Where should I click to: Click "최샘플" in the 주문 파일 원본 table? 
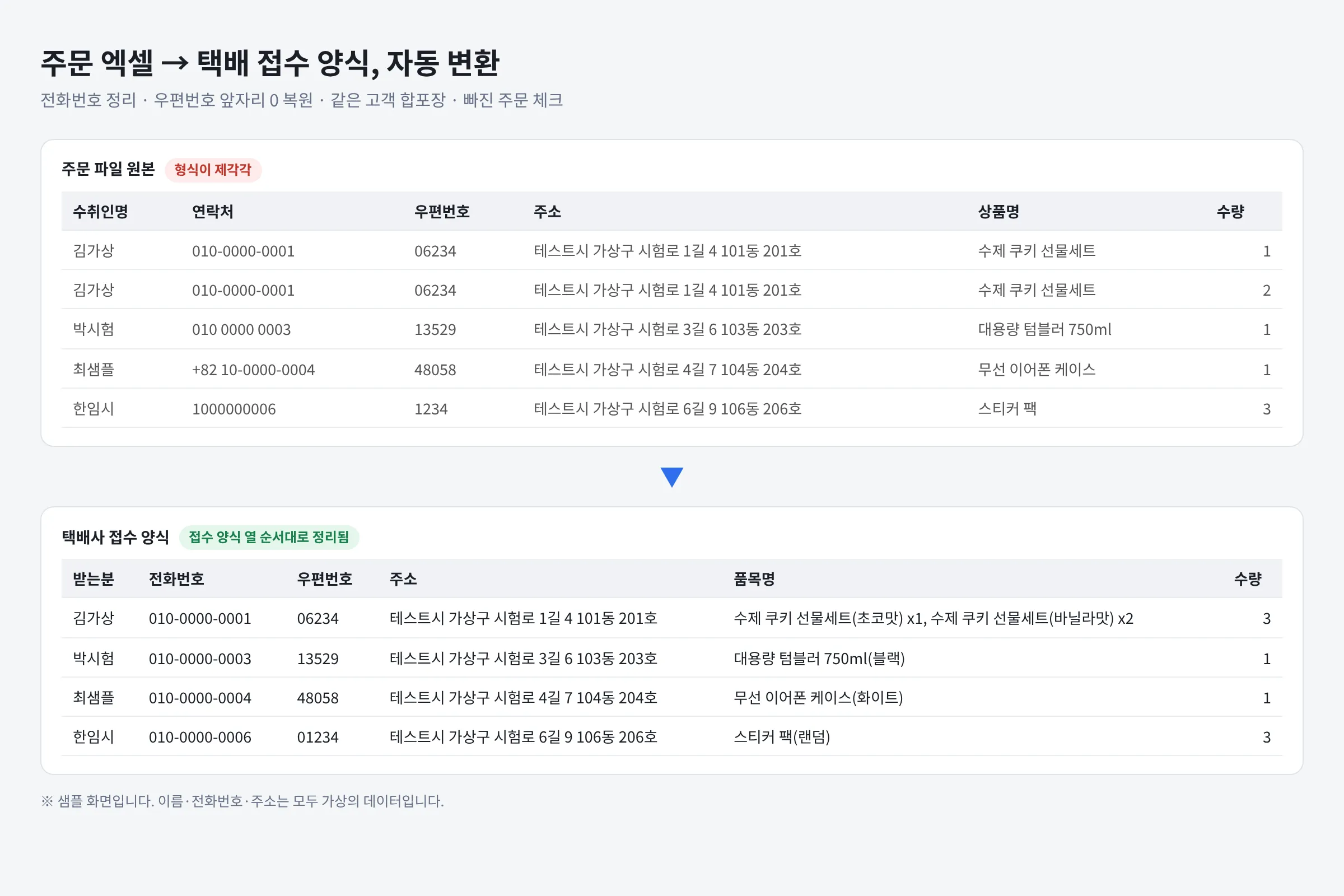(93, 370)
